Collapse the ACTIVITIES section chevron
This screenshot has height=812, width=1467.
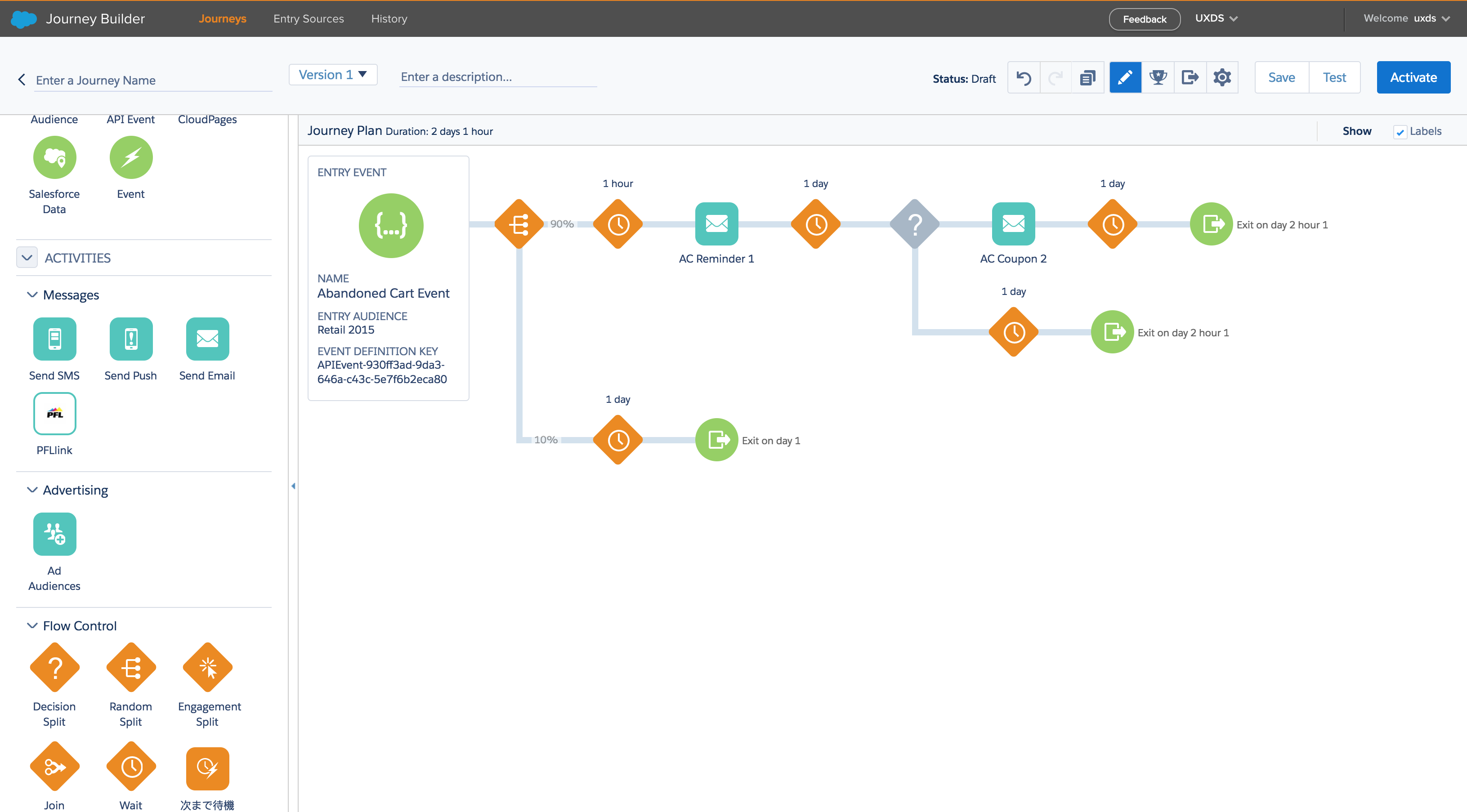[x=27, y=257]
